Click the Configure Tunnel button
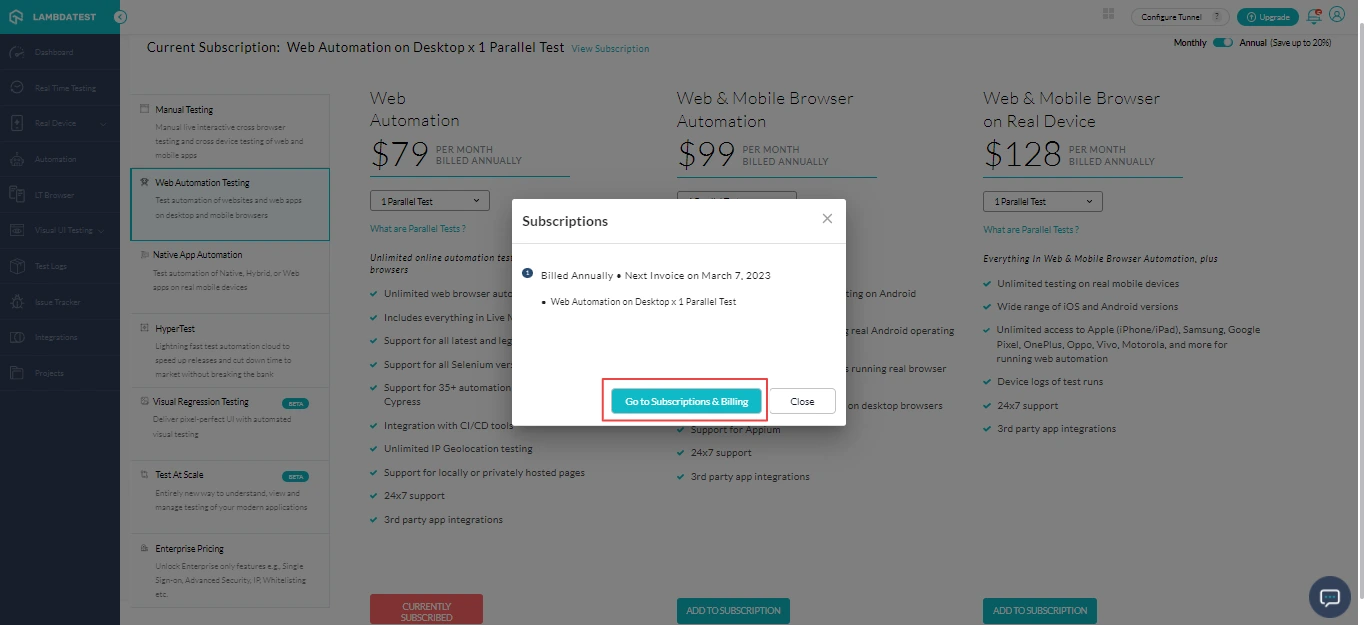 1180,17
